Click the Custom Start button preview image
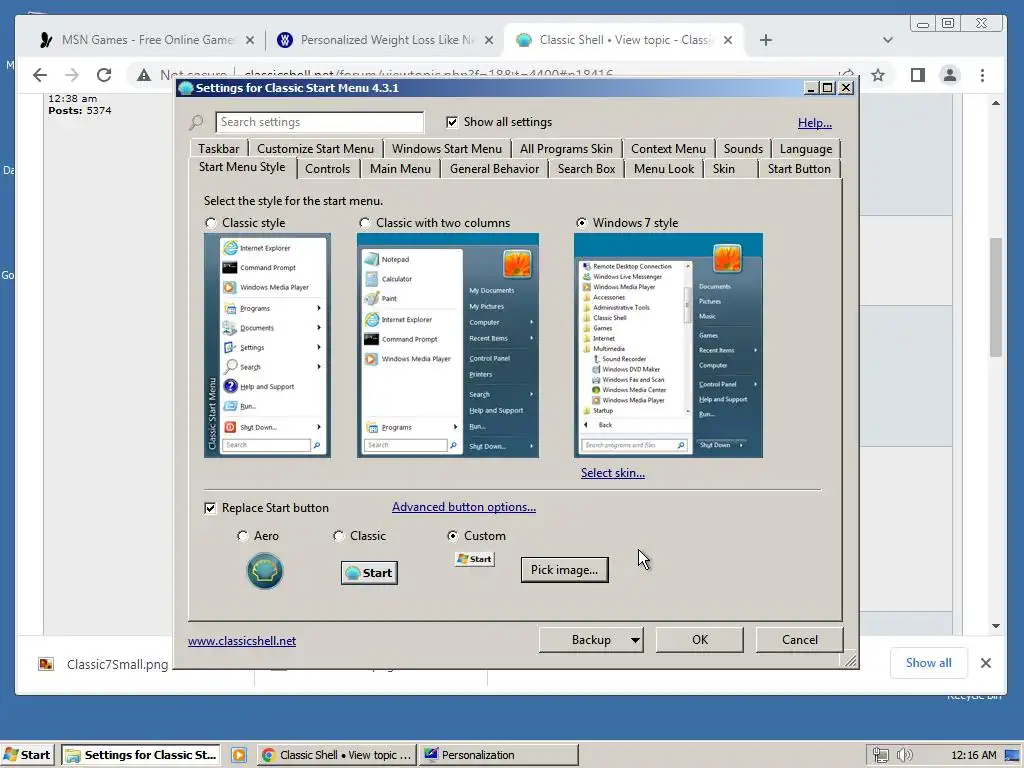This screenshot has height=768, width=1024. tap(475, 559)
